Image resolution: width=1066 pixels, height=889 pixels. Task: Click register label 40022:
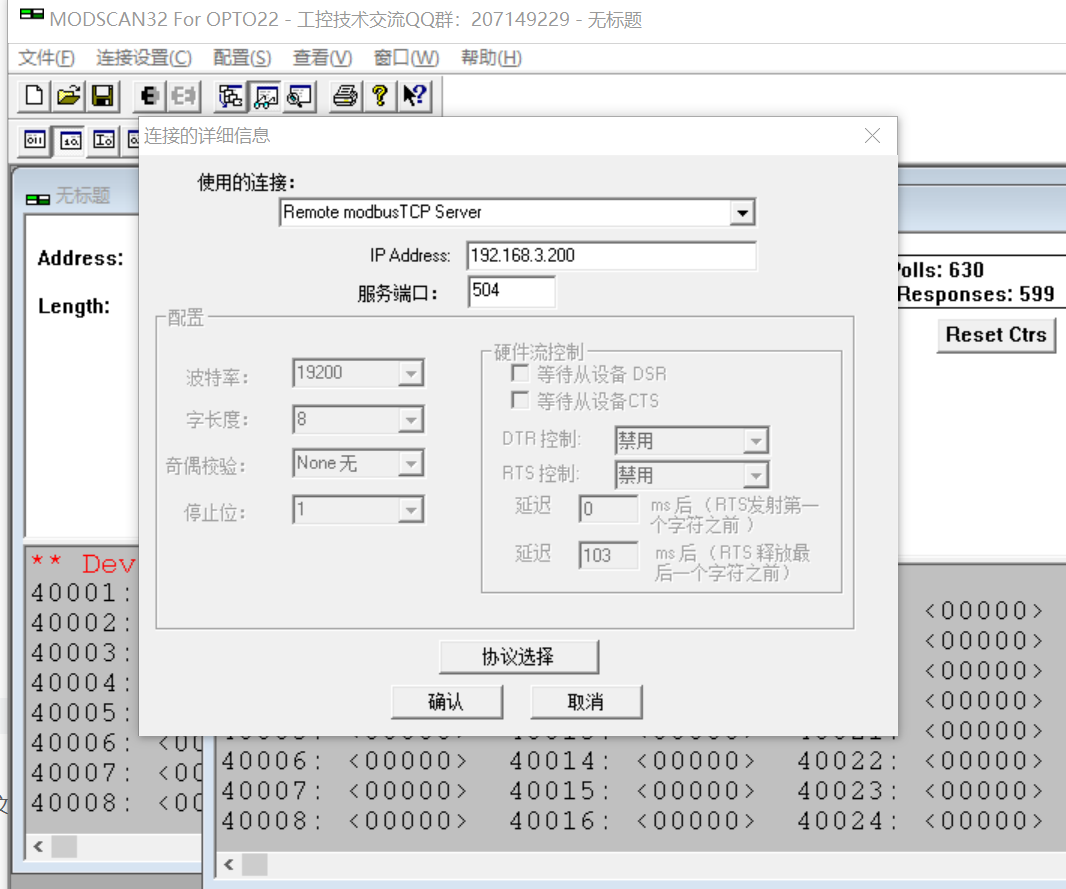[x=848, y=761]
